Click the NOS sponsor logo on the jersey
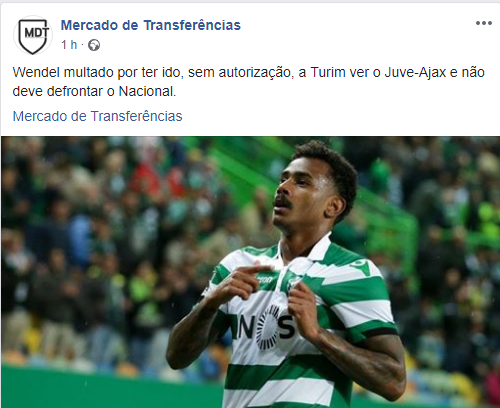Image resolution: width=500 pixels, height=408 pixels. click(267, 327)
